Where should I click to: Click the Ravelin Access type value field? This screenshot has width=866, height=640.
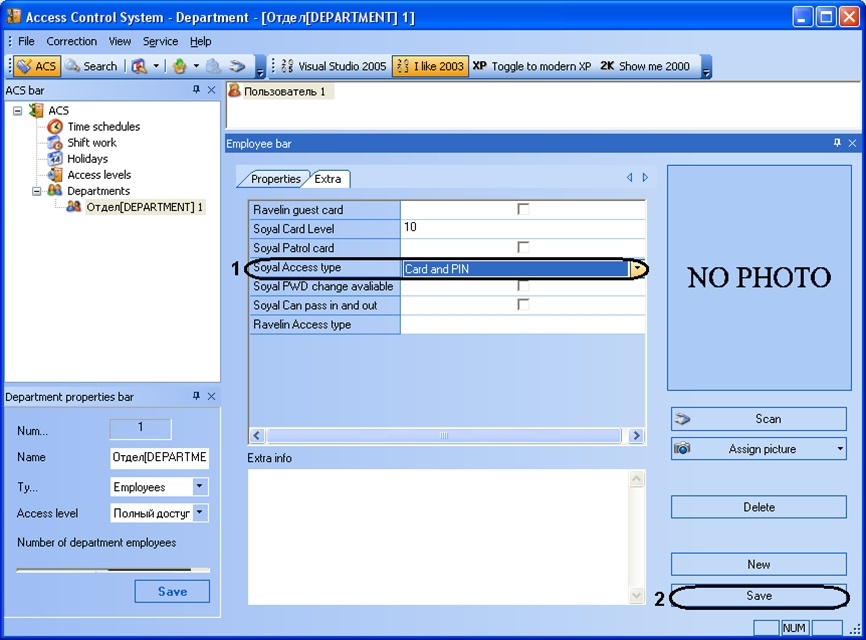click(522, 324)
